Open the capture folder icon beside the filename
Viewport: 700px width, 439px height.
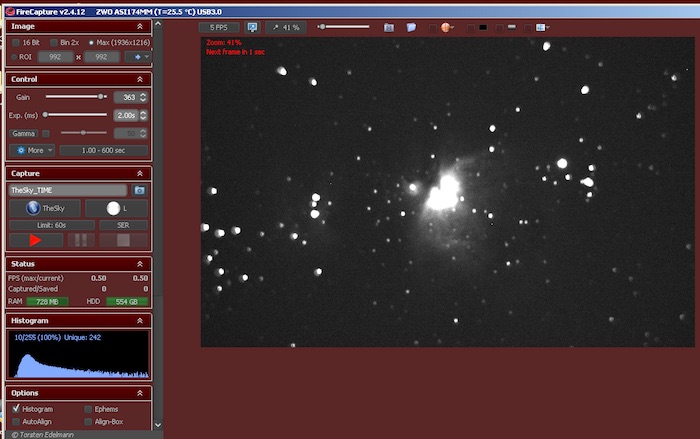tap(140, 190)
